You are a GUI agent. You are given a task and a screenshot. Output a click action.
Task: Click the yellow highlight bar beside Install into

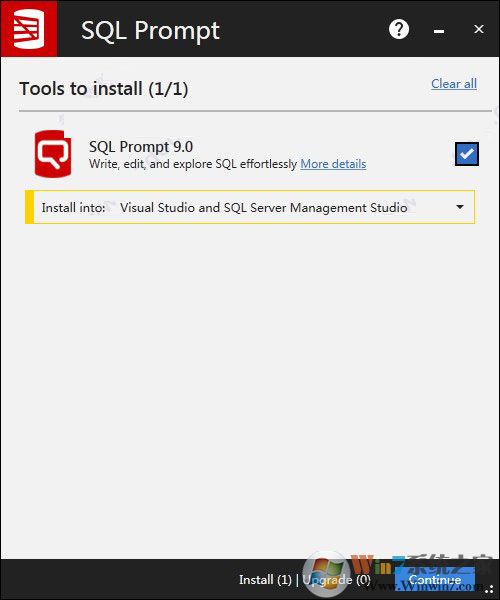coord(29,207)
